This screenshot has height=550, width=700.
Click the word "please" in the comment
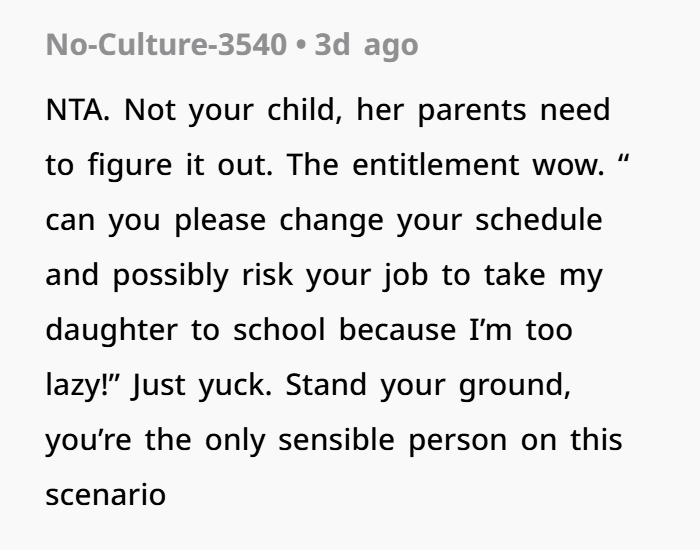[x=222, y=220]
